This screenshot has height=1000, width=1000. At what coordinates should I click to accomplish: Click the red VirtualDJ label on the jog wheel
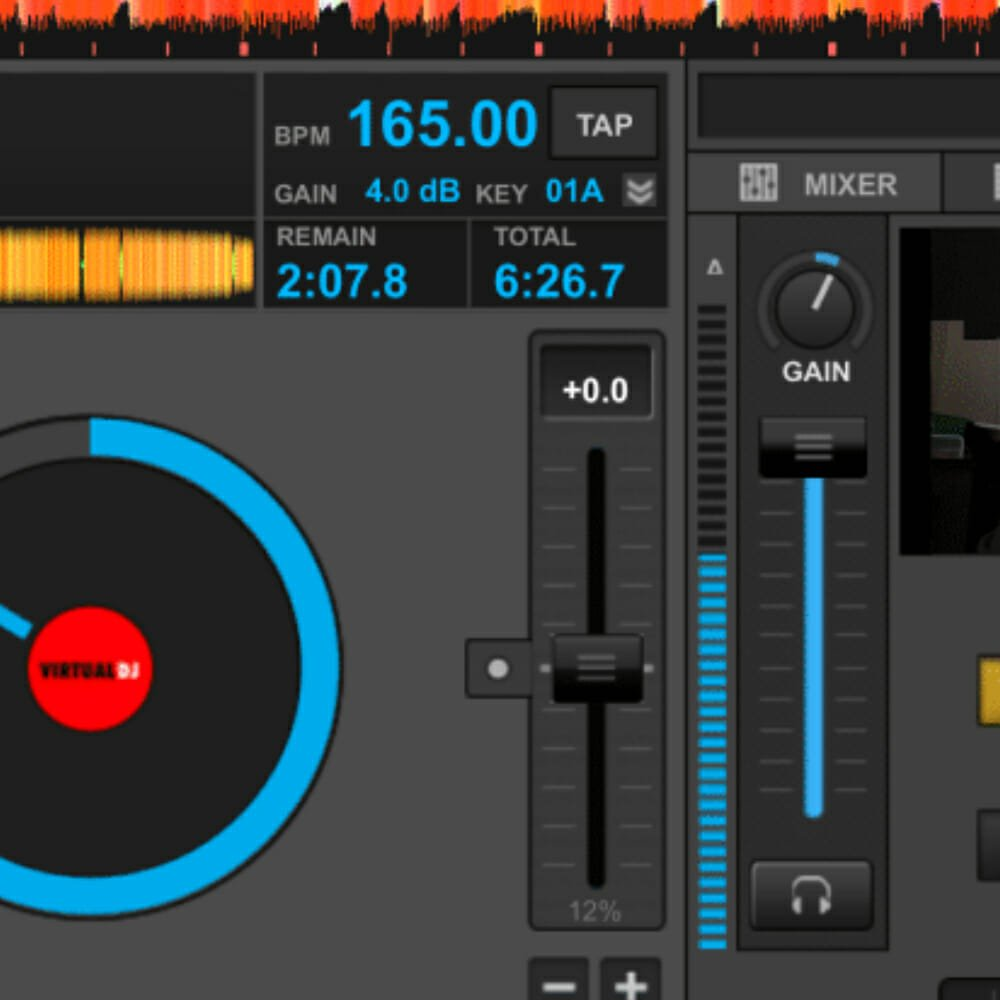(x=90, y=669)
